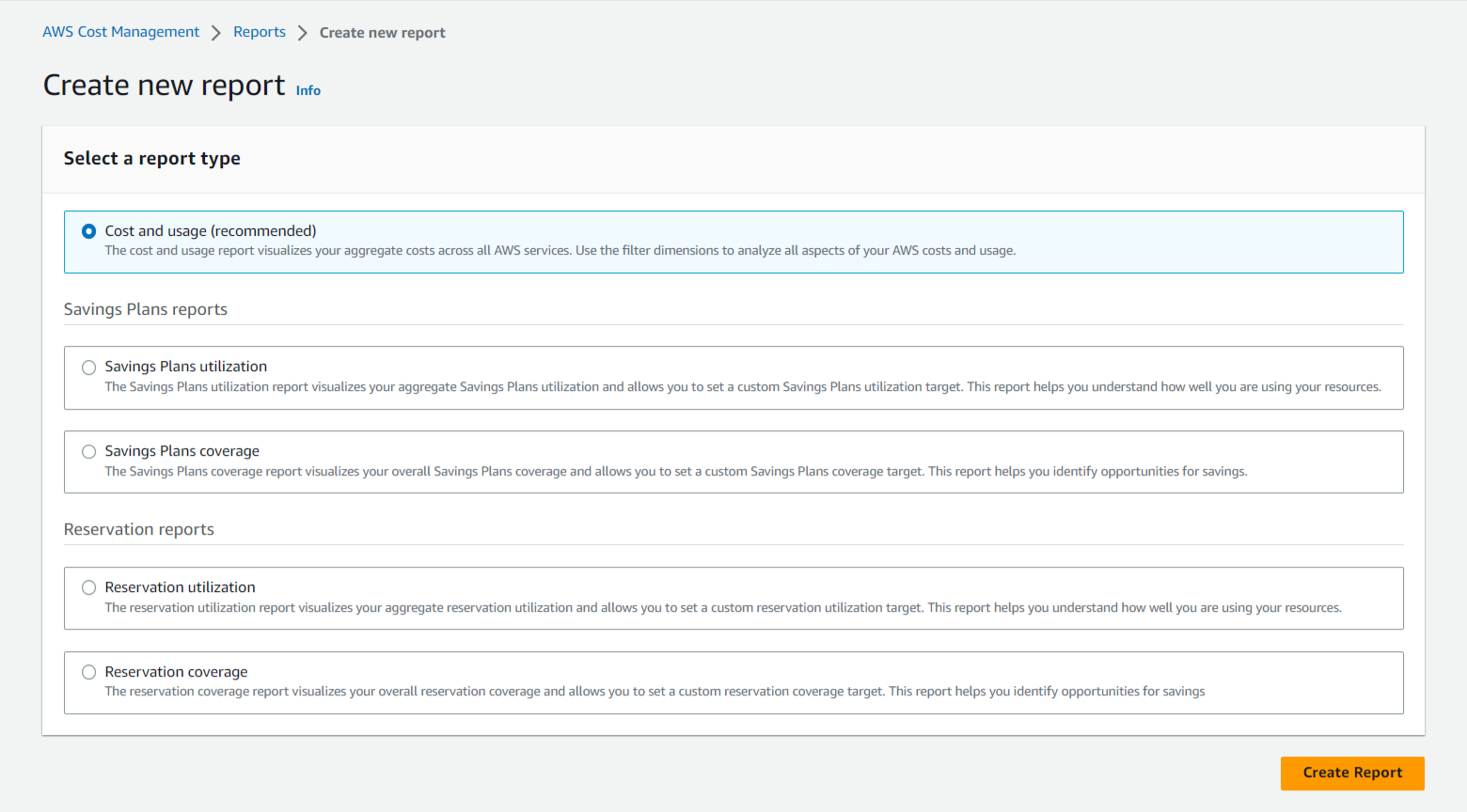Pick the Reservation coverage report type
1467x812 pixels.
click(x=88, y=672)
